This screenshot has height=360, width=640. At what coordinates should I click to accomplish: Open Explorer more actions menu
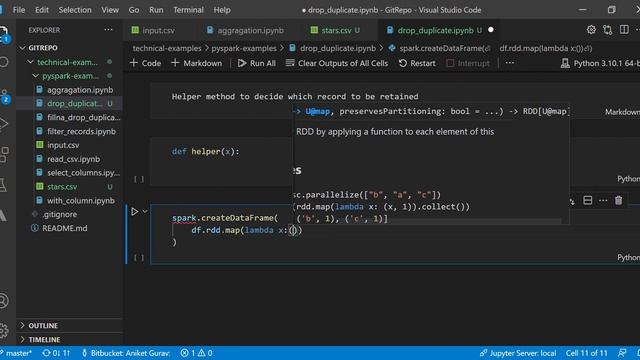(108, 30)
